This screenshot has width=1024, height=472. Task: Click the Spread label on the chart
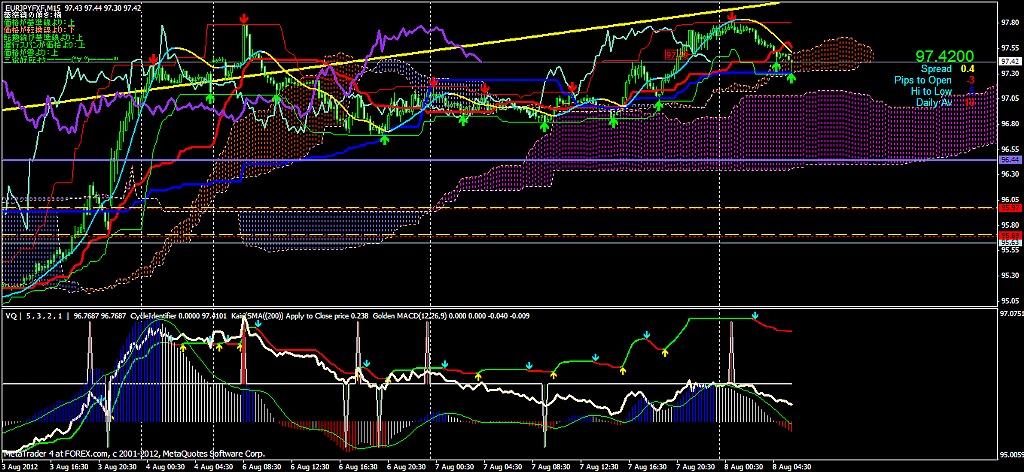coord(935,69)
